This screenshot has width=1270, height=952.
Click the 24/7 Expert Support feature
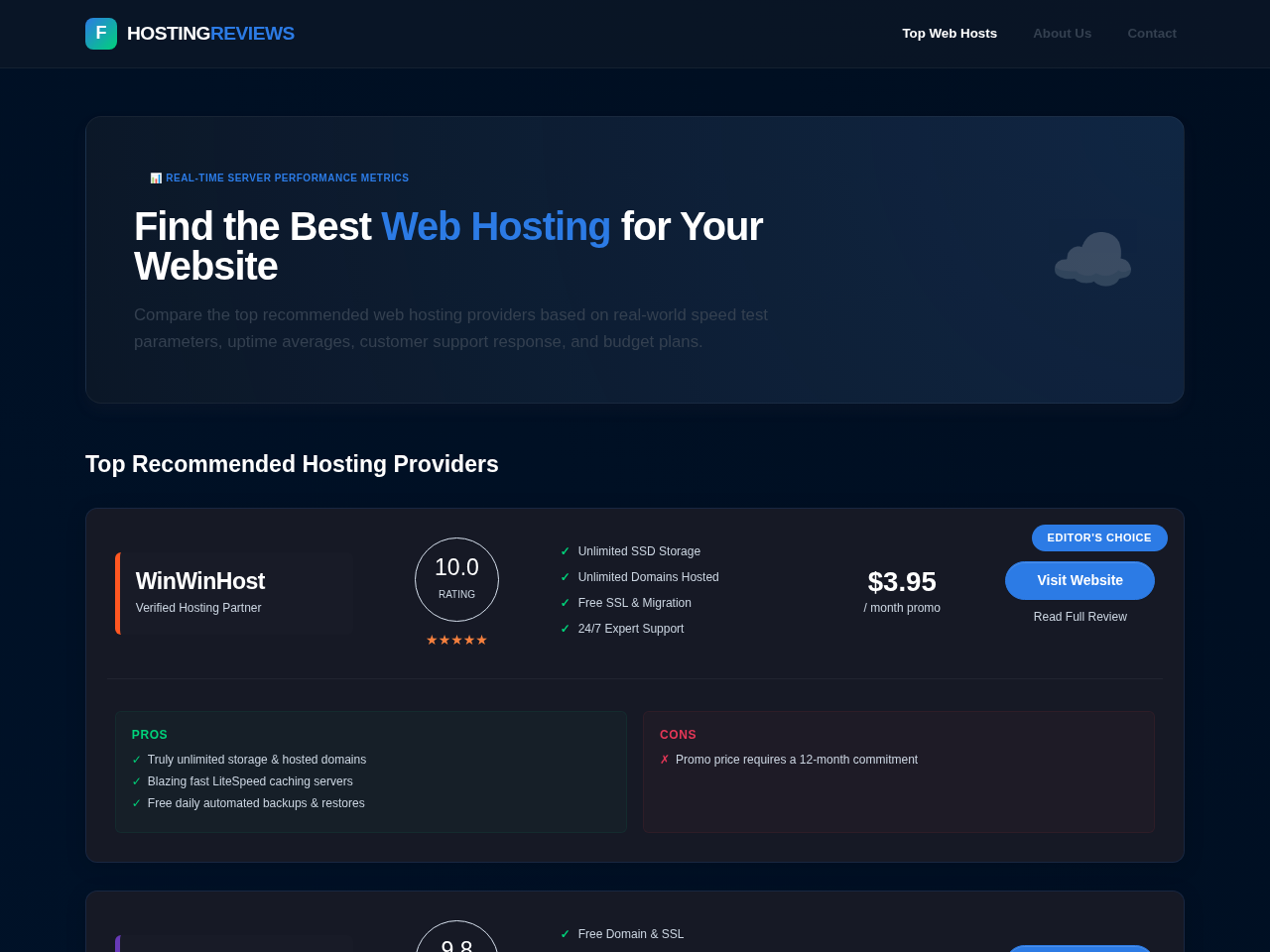(630, 629)
